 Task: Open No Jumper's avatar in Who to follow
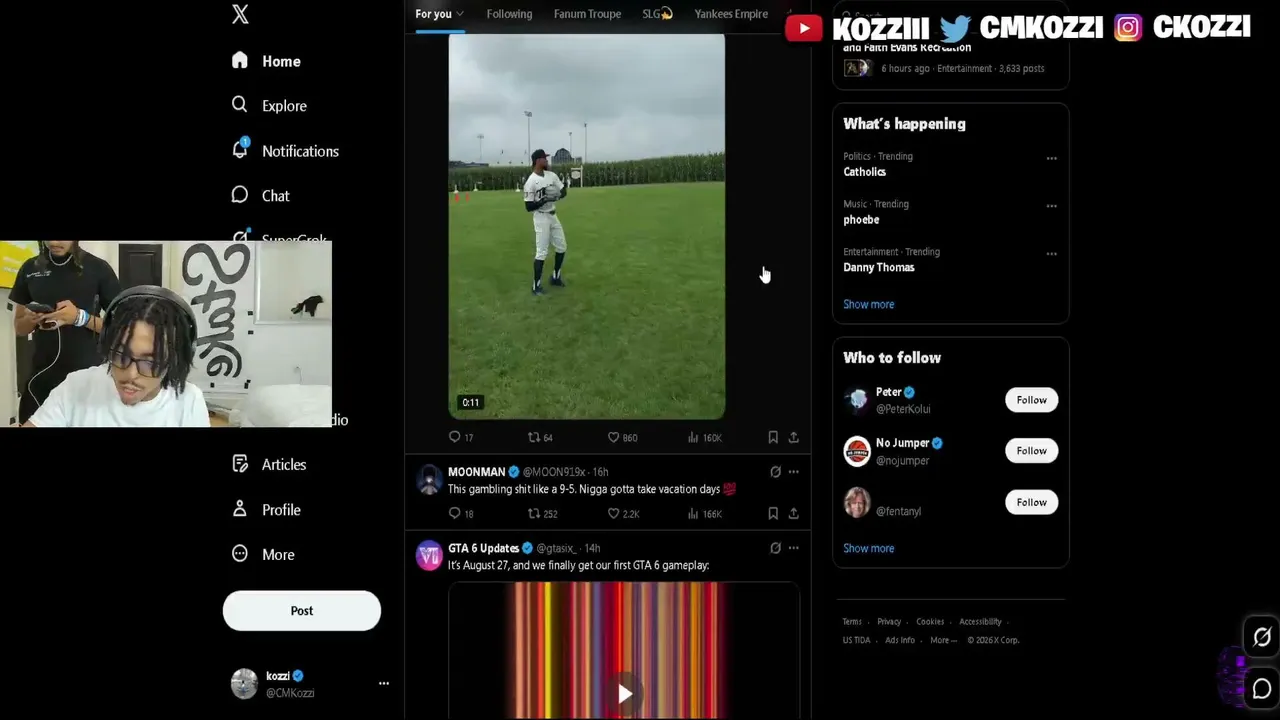click(x=857, y=451)
